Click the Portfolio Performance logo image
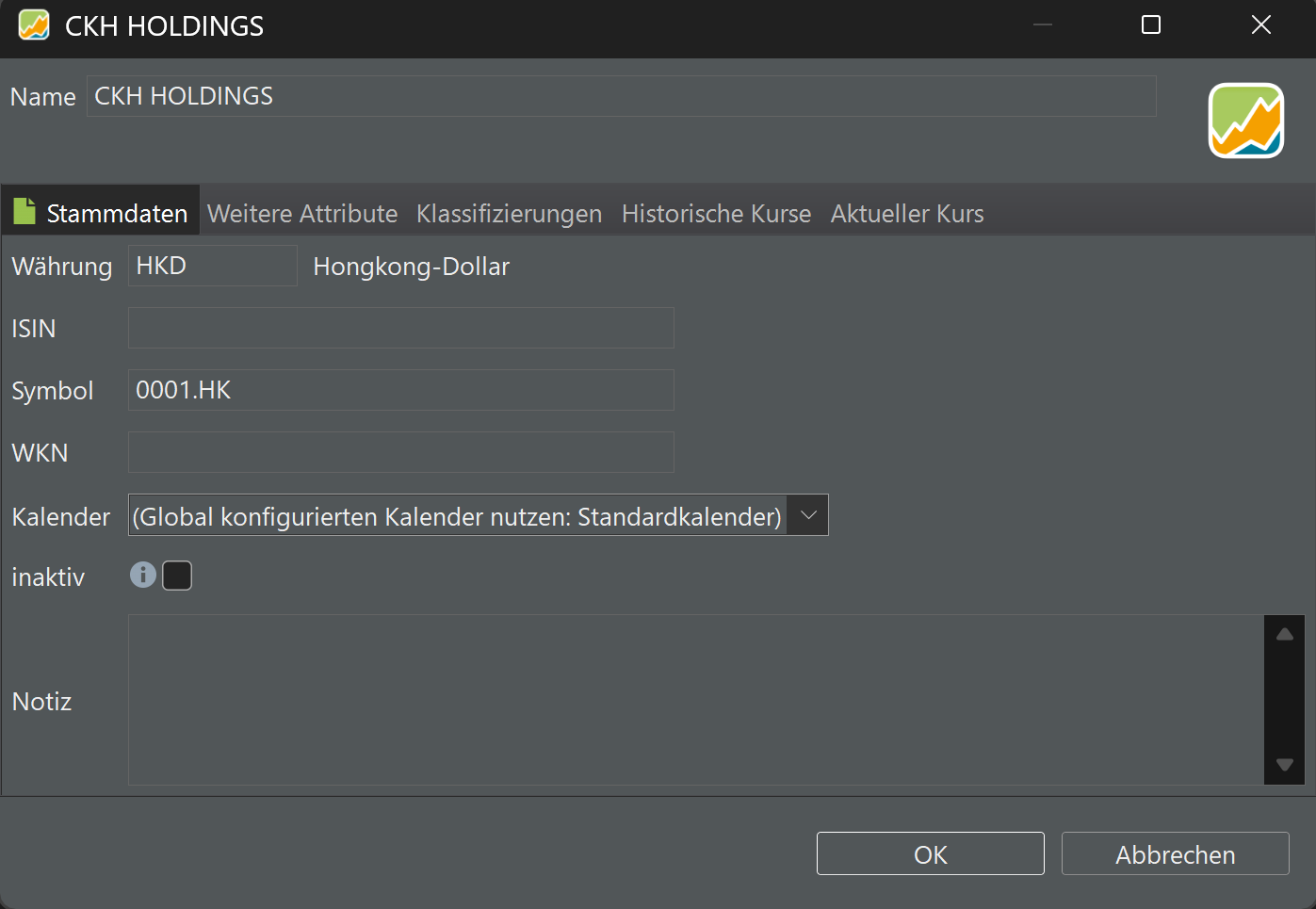Screen dimensions: 1316x909 [x=1245, y=121]
